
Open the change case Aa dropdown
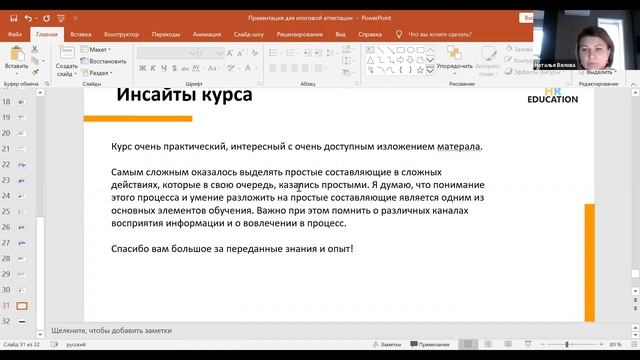[213, 68]
